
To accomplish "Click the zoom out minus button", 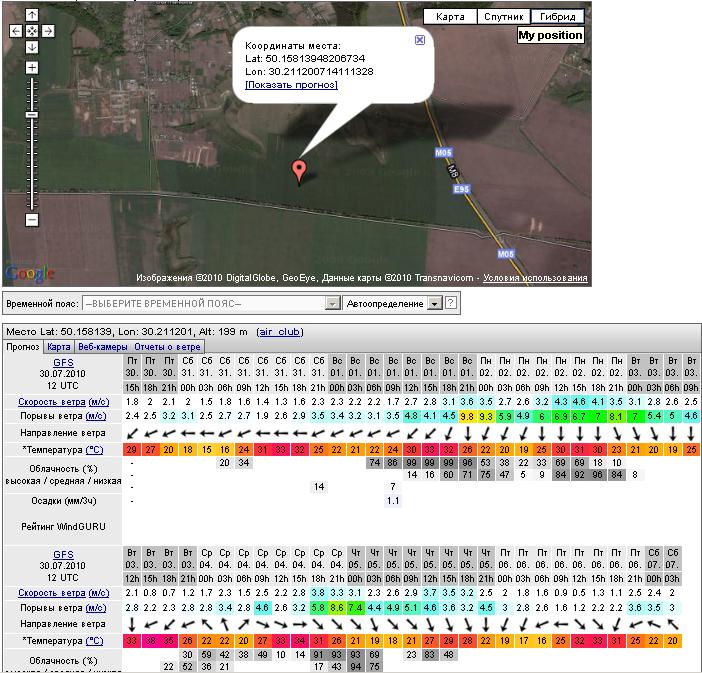I will tap(32, 219).
